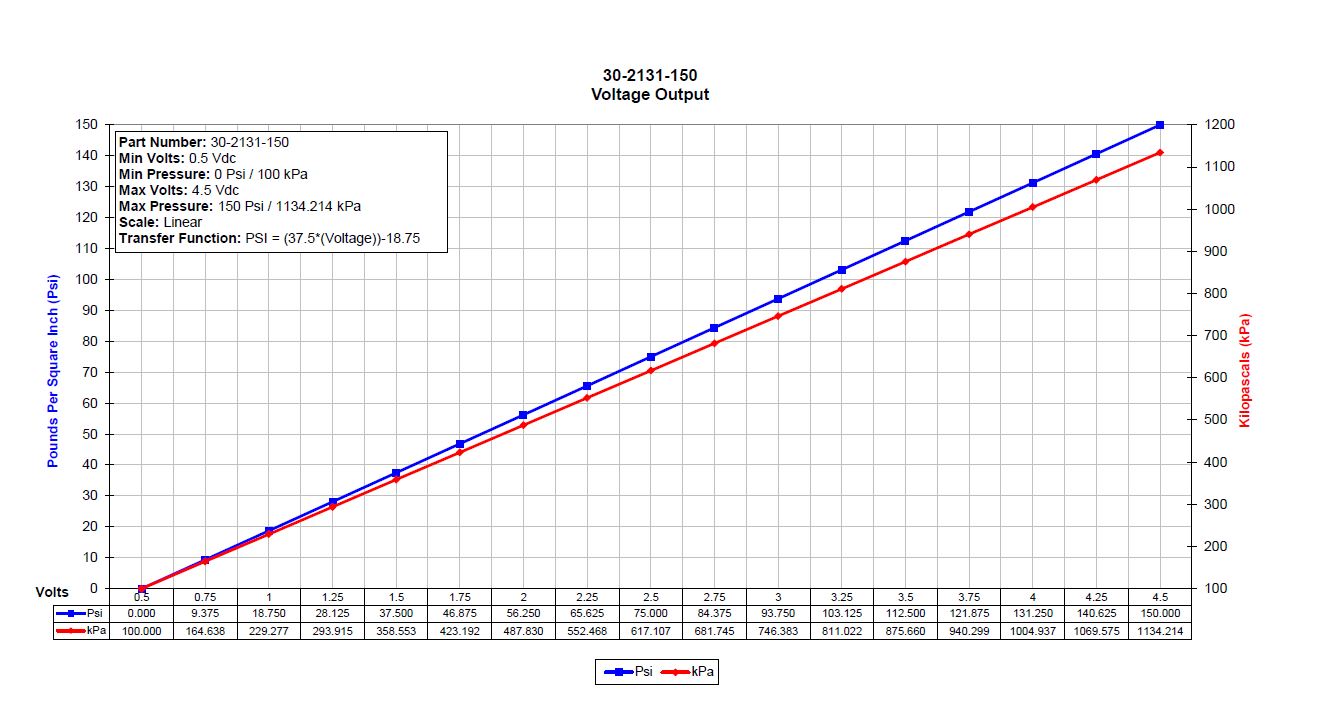Click Psi table cell 46.875
Image resolution: width=1319 pixels, height=713 pixels.
pos(460,613)
